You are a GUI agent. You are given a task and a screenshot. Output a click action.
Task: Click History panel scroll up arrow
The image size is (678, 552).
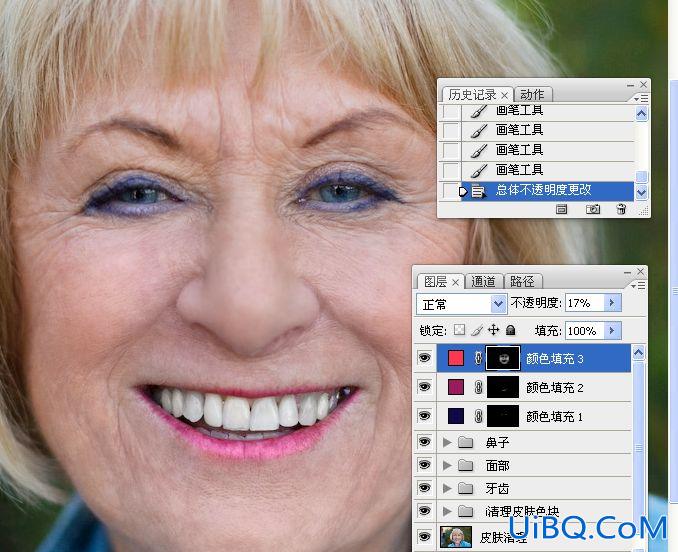pos(641,114)
